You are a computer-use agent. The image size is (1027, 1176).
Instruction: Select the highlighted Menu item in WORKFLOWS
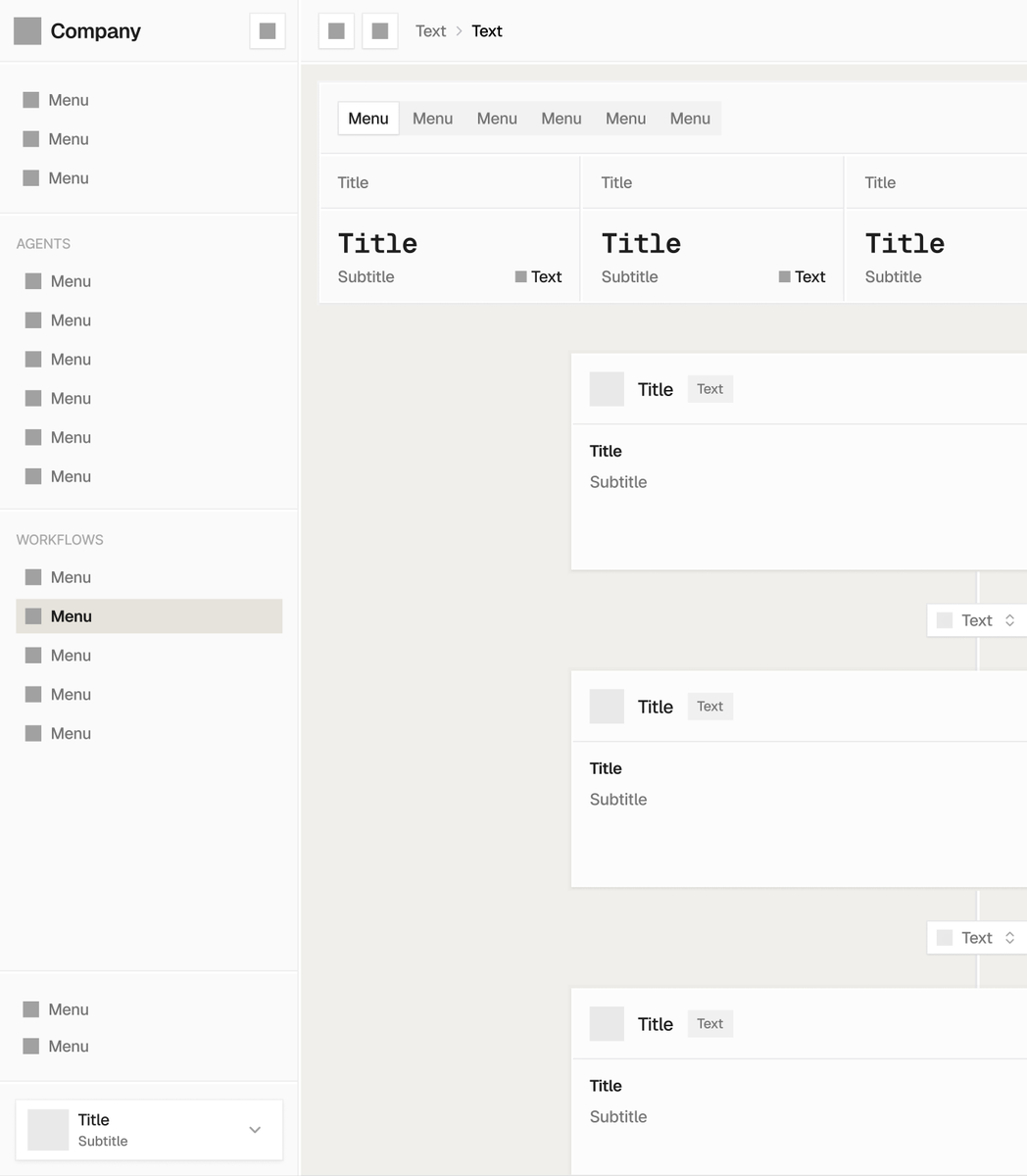[149, 616]
